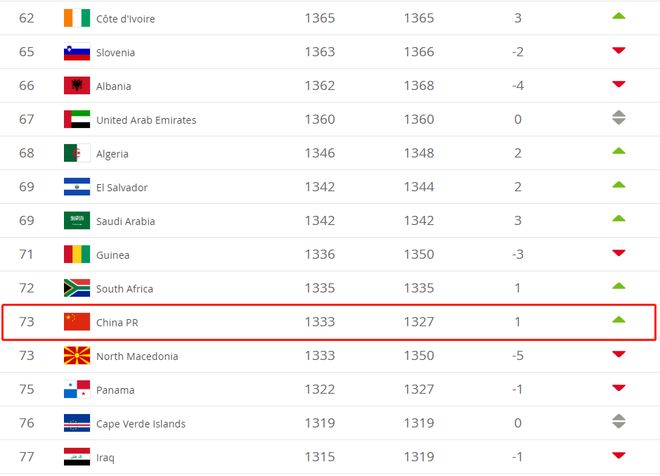Click green up arrow in China PR row

(618, 319)
